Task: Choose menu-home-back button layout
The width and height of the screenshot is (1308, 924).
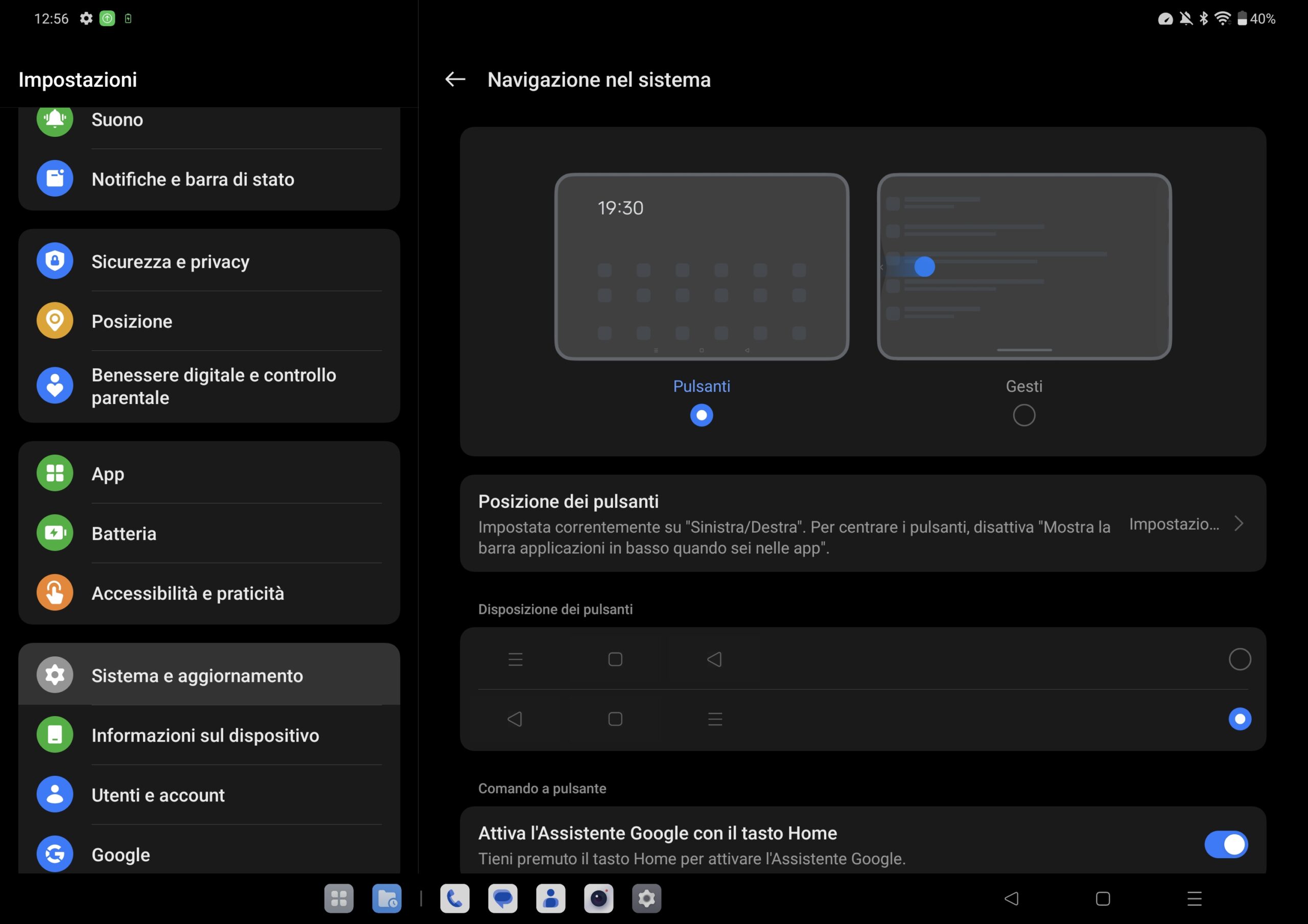Action: click(1239, 659)
